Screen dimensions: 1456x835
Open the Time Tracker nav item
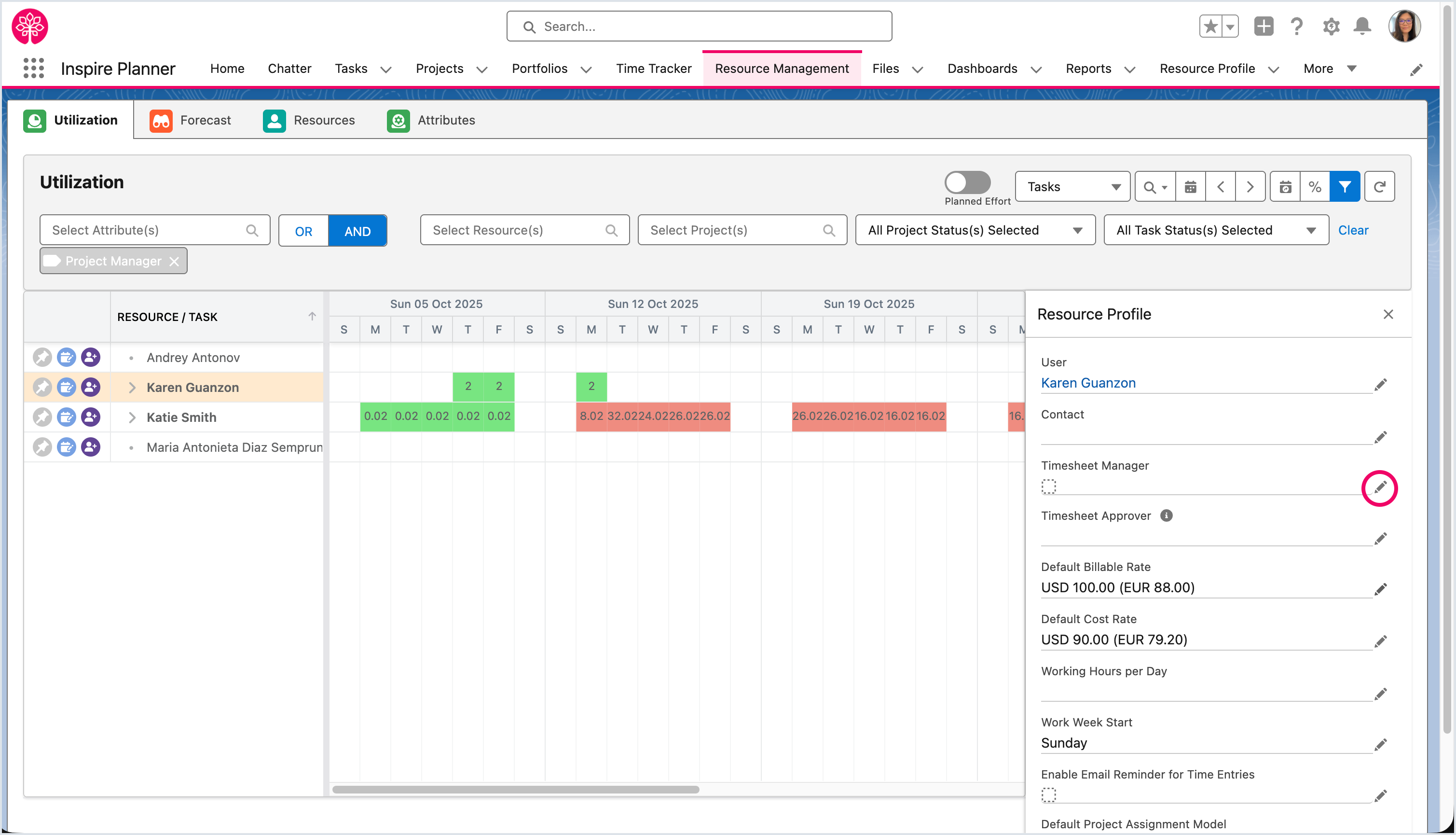pyautogui.click(x=654, y=68)
